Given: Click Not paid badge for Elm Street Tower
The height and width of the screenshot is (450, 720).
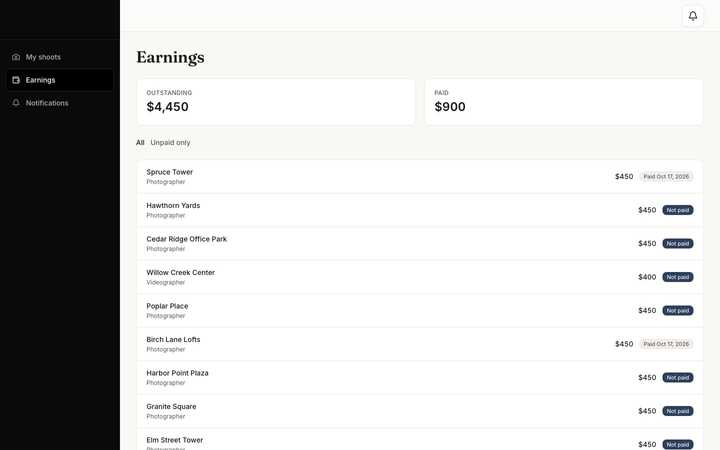Looking at the screenshot, I should pyautogui.click(x=678, y=444).
